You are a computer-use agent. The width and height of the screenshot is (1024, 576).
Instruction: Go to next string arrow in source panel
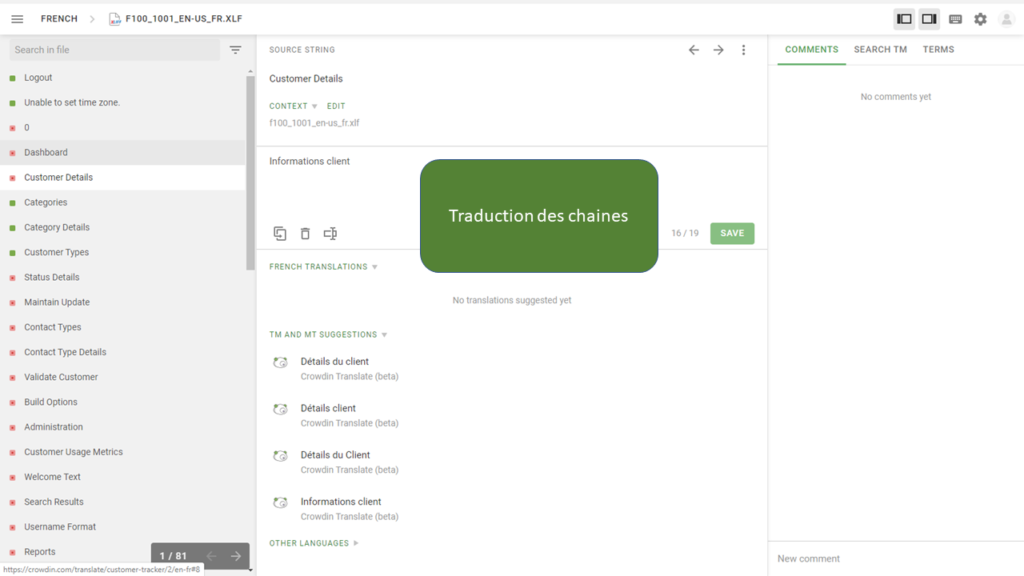pos(718,50)
